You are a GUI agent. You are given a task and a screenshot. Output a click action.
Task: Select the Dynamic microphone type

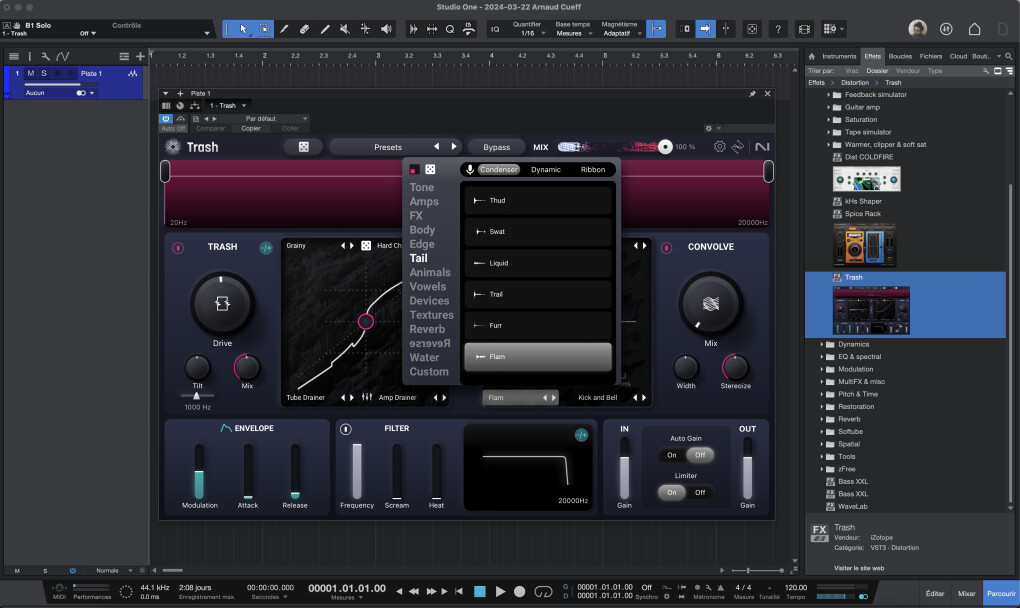545,170
